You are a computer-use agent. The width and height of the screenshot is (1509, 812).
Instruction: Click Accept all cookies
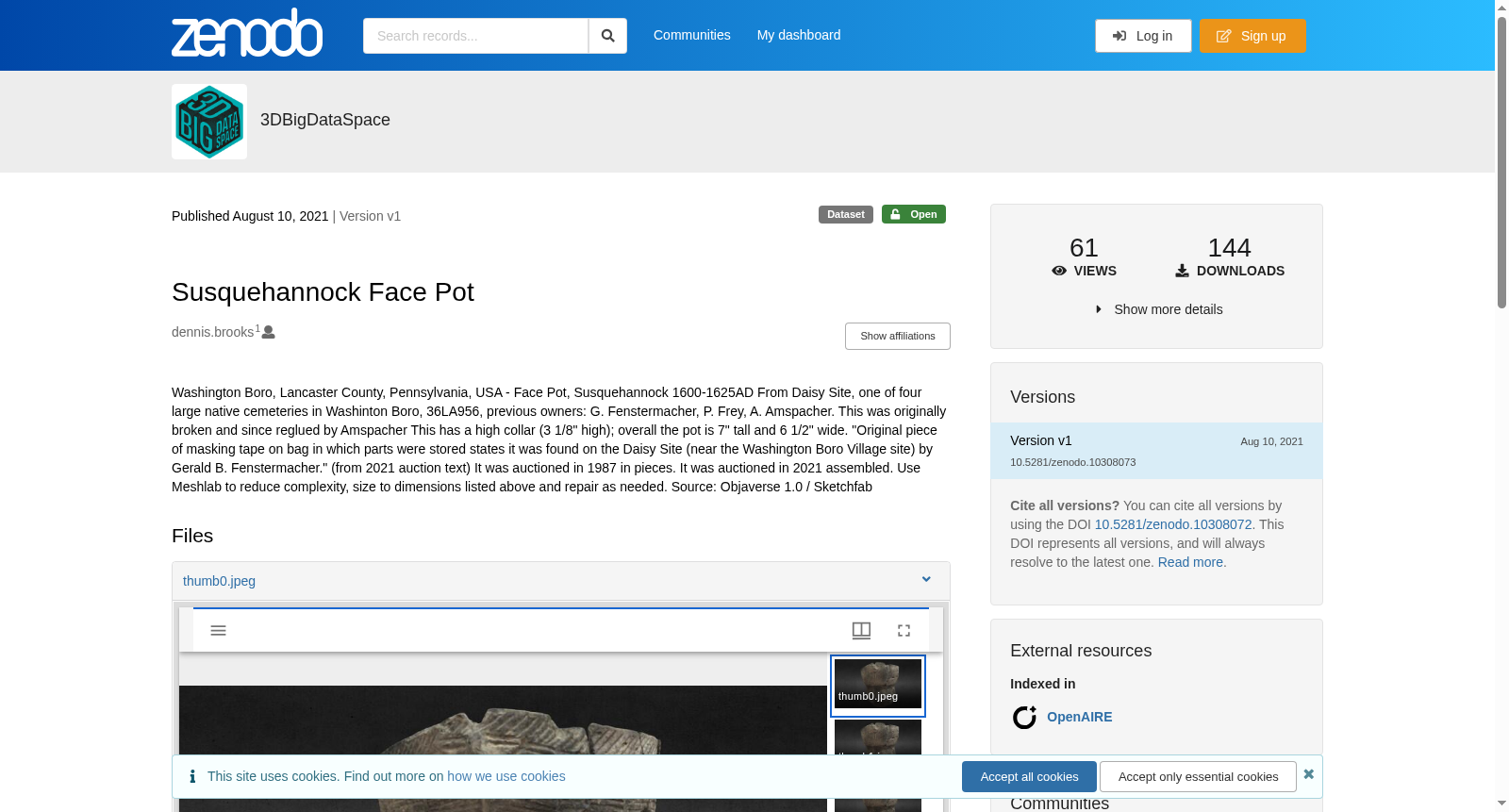[x=1029, y=776]
